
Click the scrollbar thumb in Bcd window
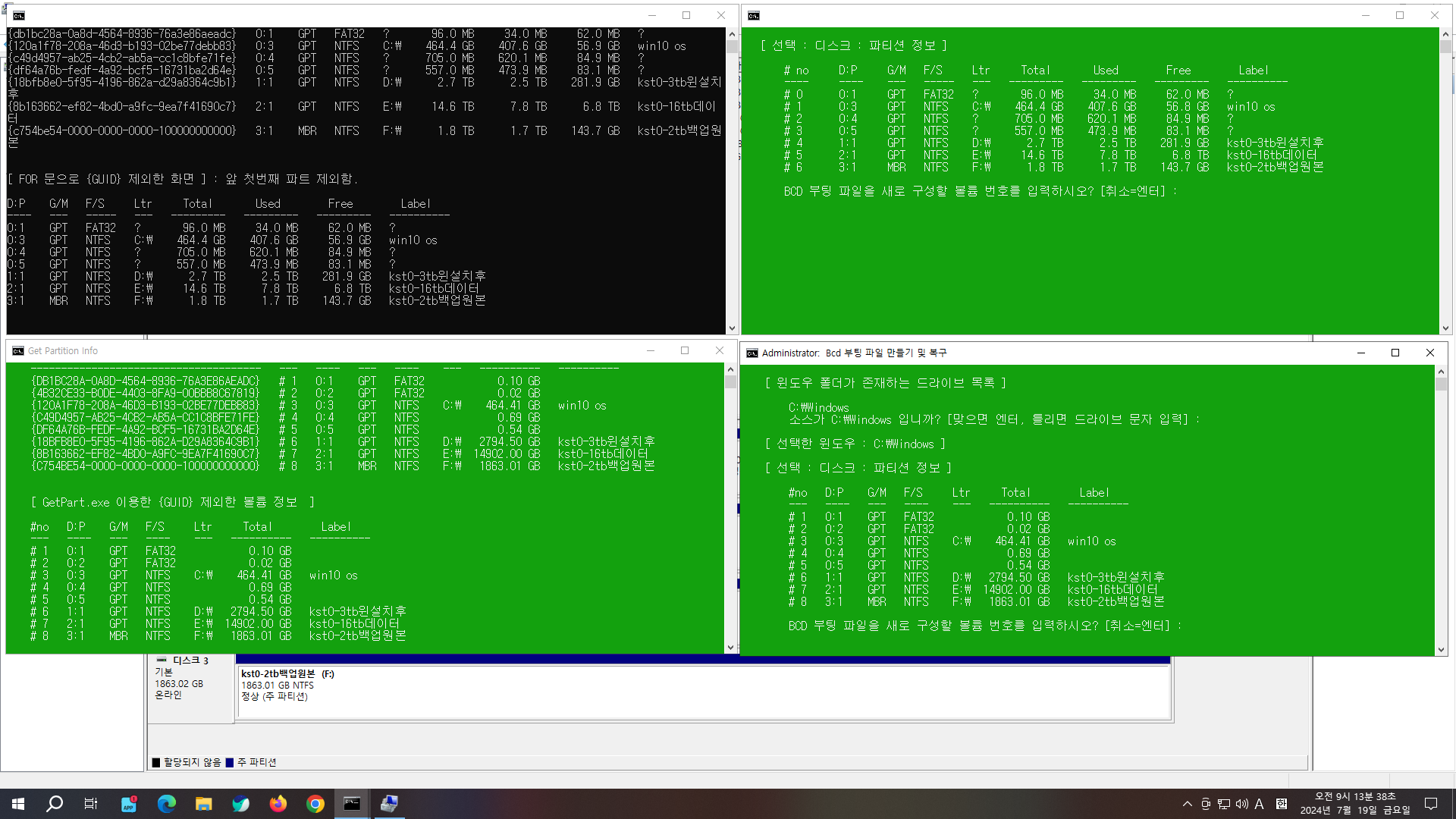click(1441, 384)
